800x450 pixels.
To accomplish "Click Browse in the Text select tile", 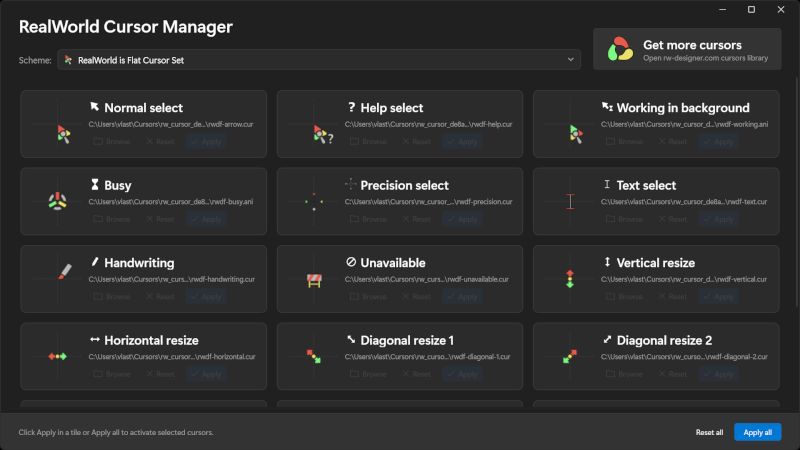I will (x=624, y=219).
